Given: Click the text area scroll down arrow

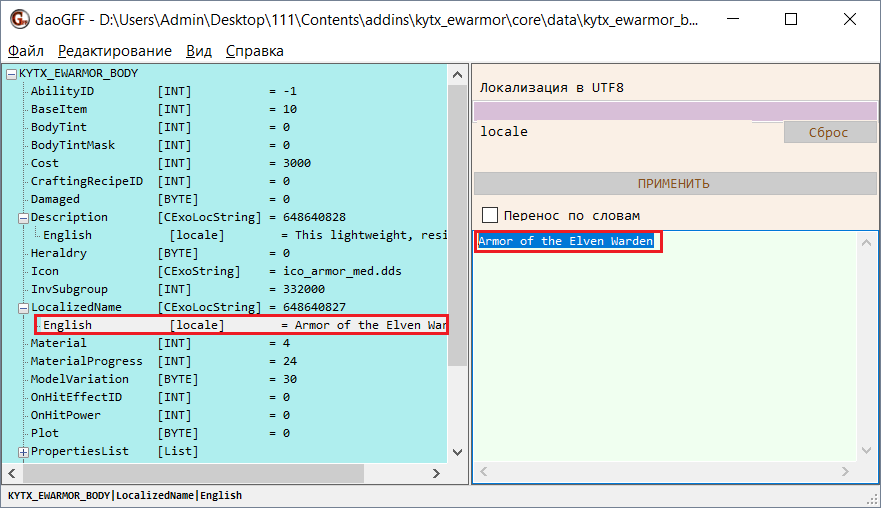Looking at the screenshot, I should pos(866,451).
